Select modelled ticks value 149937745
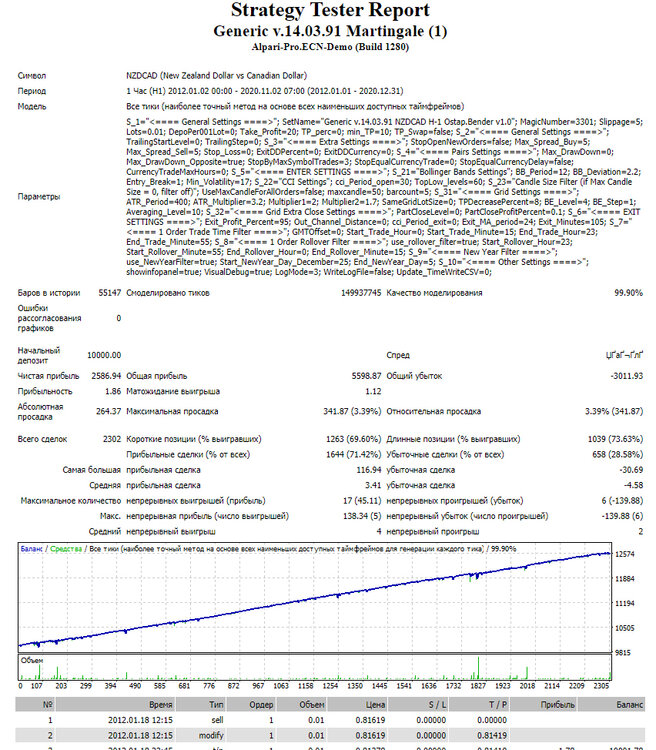 click(x=361, y=293)
